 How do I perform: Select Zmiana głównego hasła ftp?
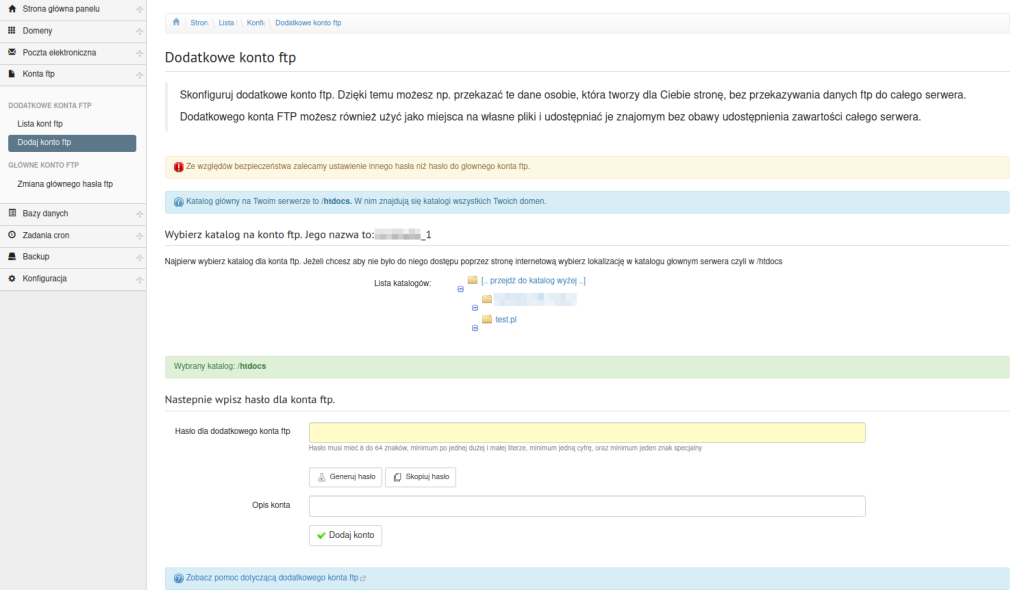point(65,184)
